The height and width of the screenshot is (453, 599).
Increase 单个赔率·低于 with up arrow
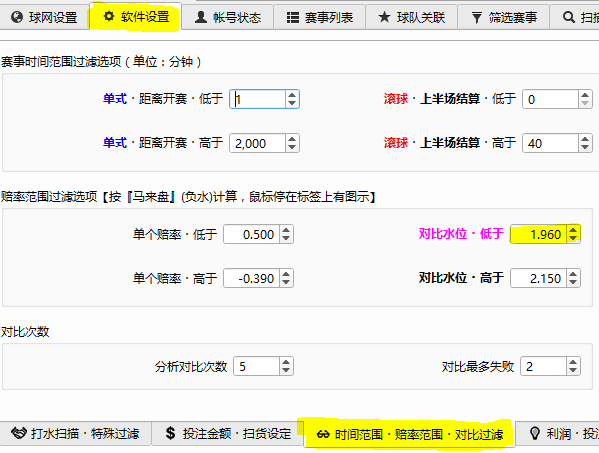click(286, 230)
